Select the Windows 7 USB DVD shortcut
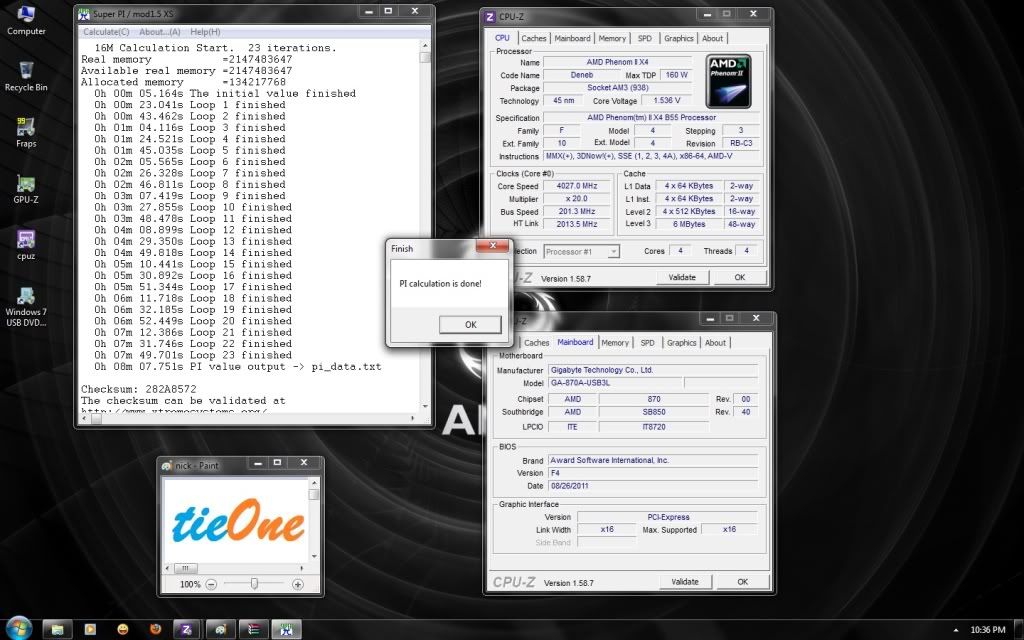This screenshot has height=640, width=1024. point(26,307)
